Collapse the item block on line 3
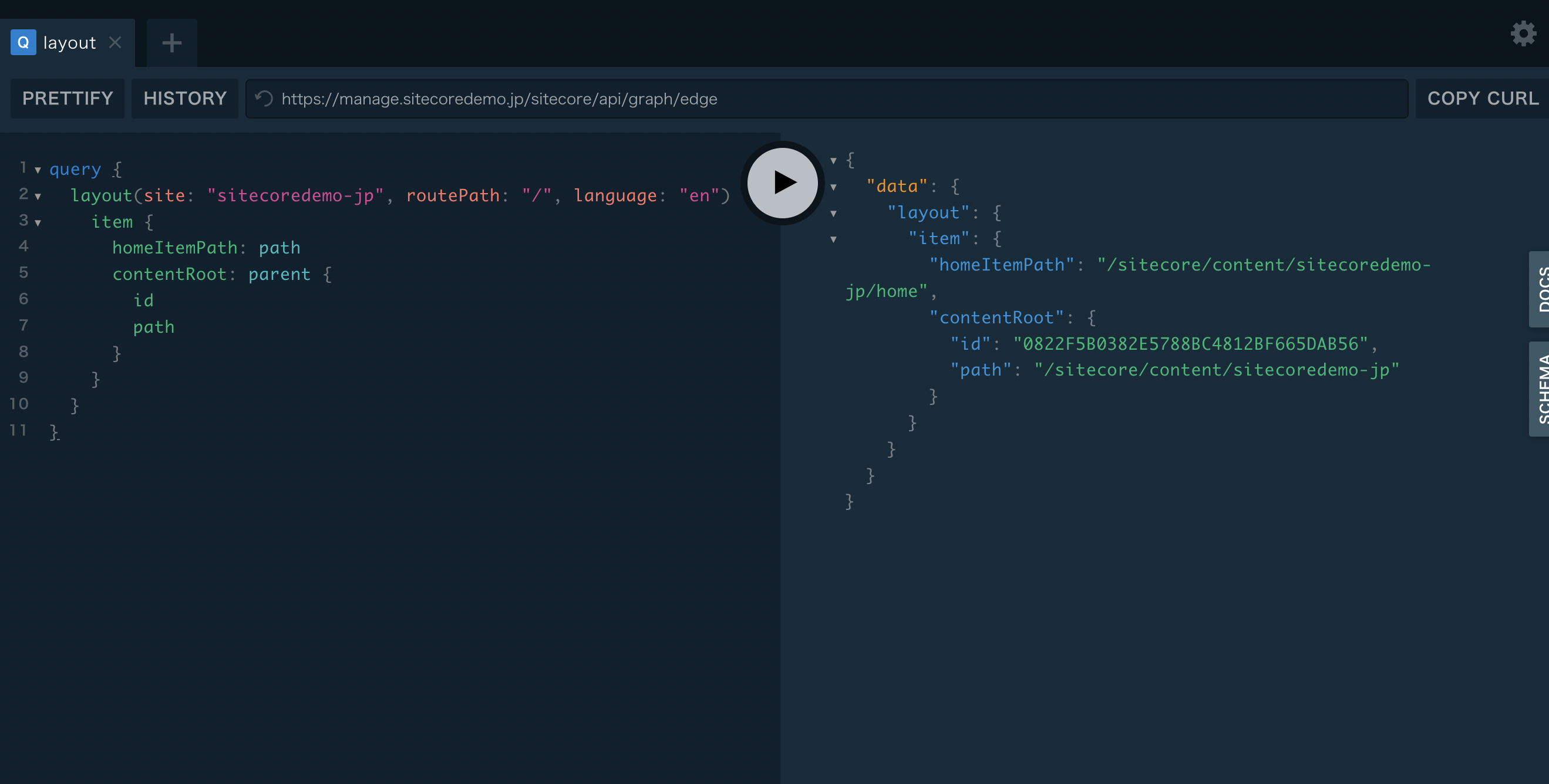Image resolution: width=1549 pixels, height=784 pixels. tap(38, 223)
